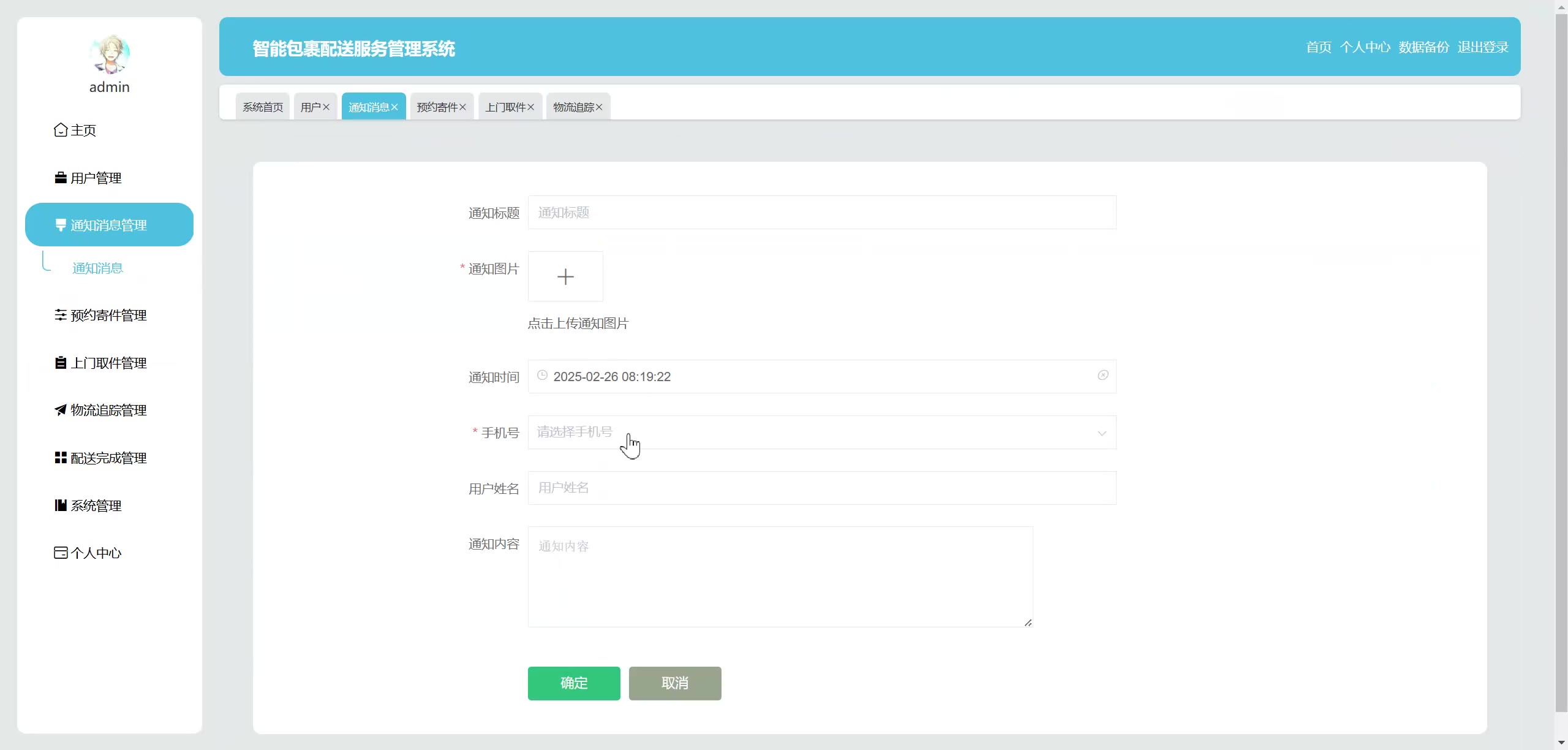Screen dimensions: 1568x750
Task: Click the home icon beside 主页
Action: 60,130
